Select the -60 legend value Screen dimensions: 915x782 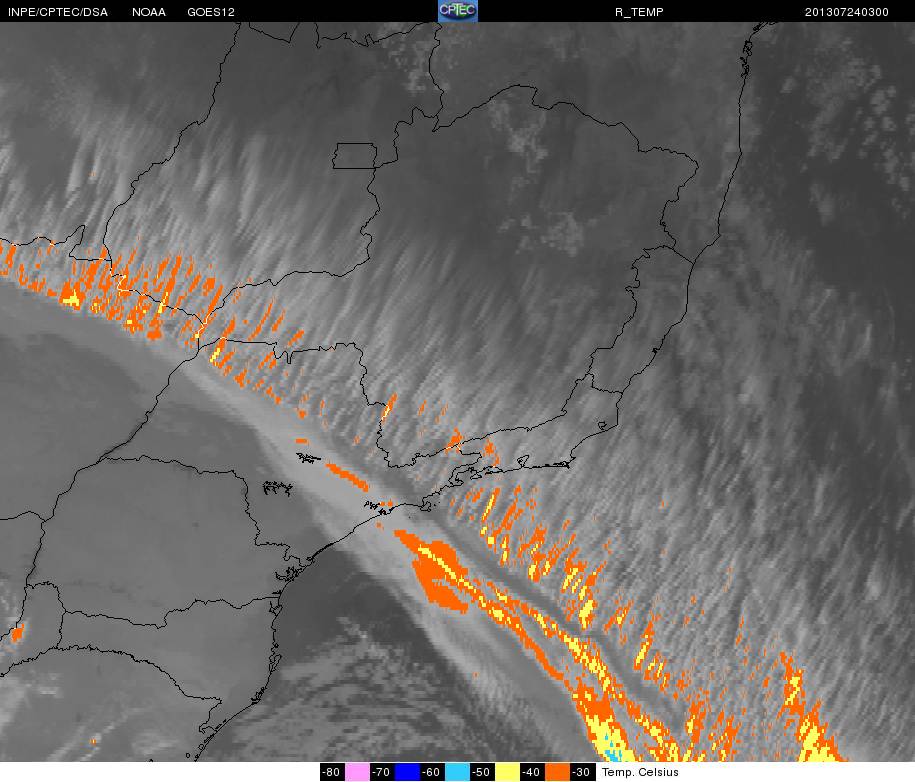pyautogui.click(x=432, y=772)
